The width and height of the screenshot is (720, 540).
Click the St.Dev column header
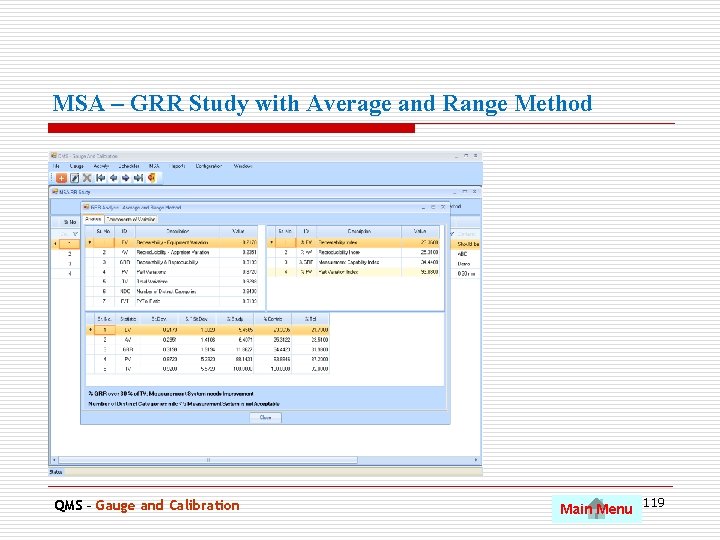coord(159,319)
